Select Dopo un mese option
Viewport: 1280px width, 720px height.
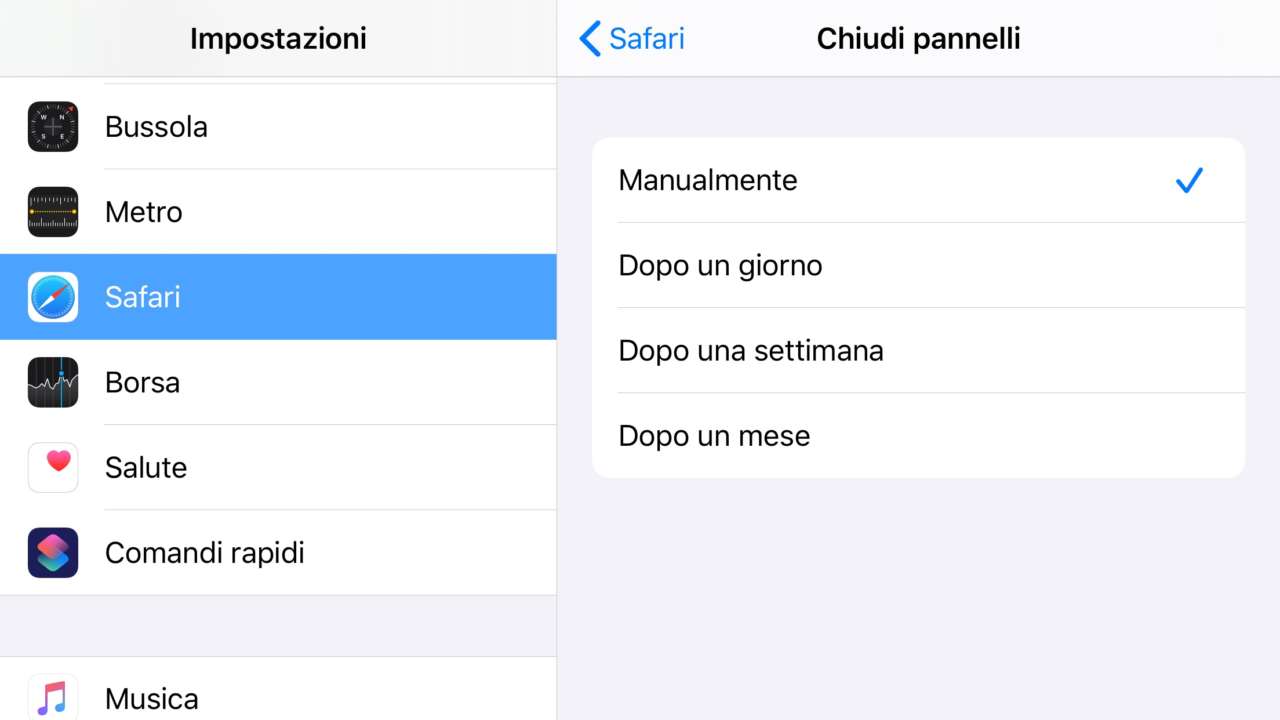(x=714, y=436)
